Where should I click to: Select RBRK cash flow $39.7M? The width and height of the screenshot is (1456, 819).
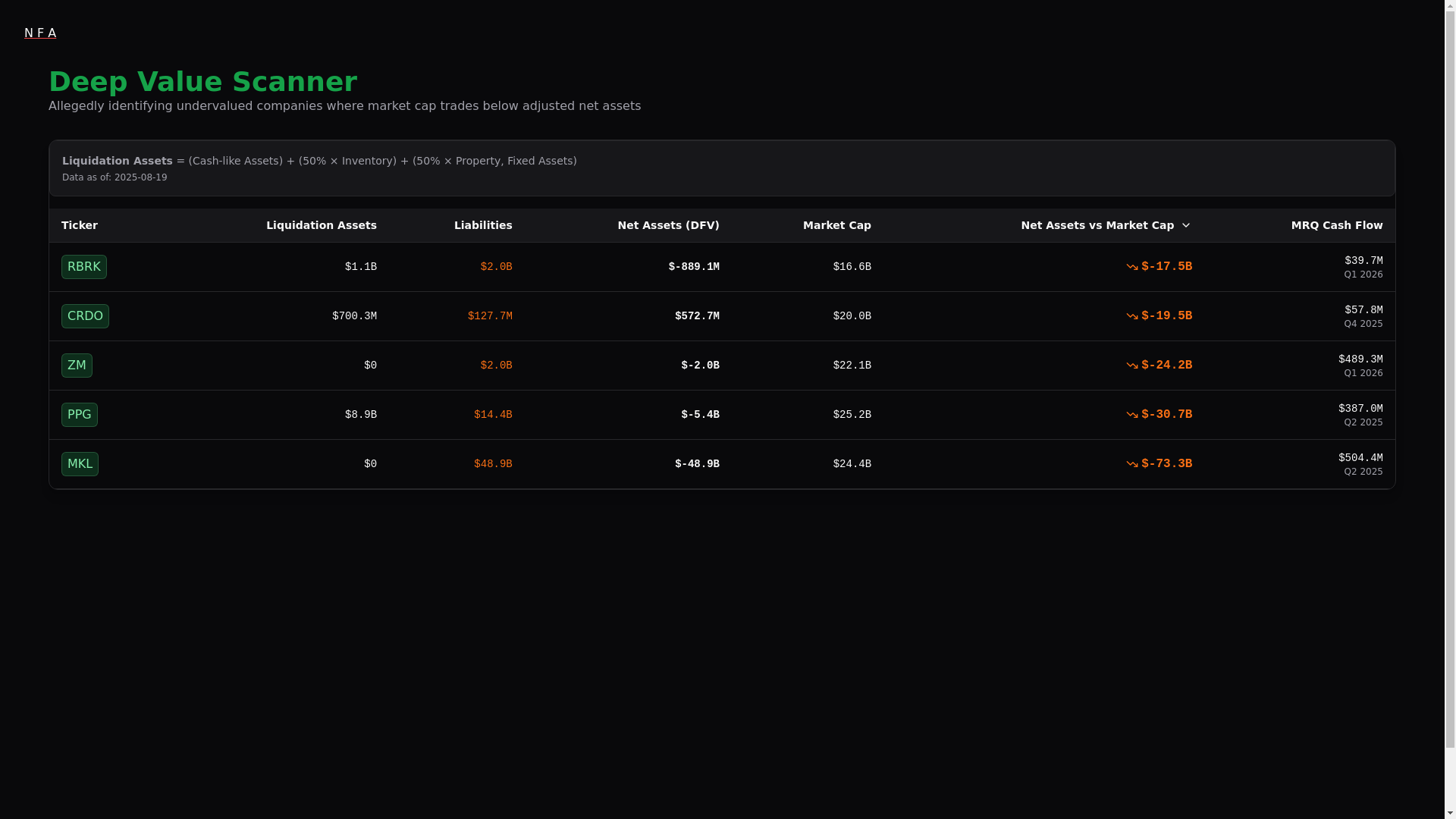pyautogui.click(x=1363, y=261)
